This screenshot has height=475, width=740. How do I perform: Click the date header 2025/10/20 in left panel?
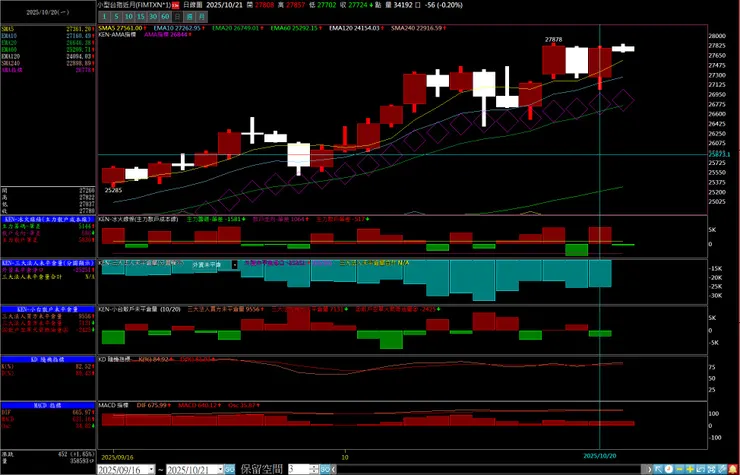pos(47,12)
